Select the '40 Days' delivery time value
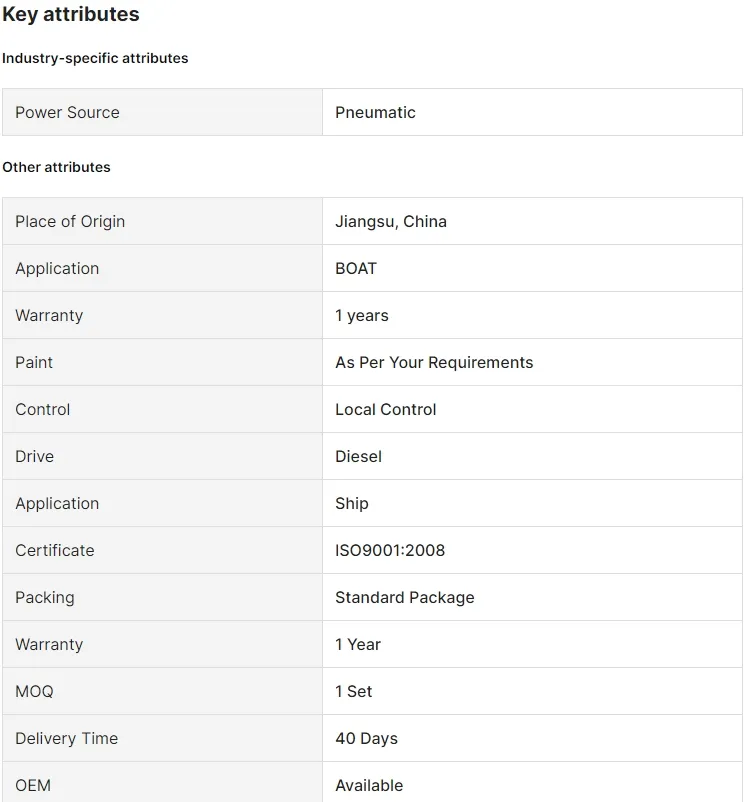The height and width of the screenshot is (802, 744). [366, 738]
